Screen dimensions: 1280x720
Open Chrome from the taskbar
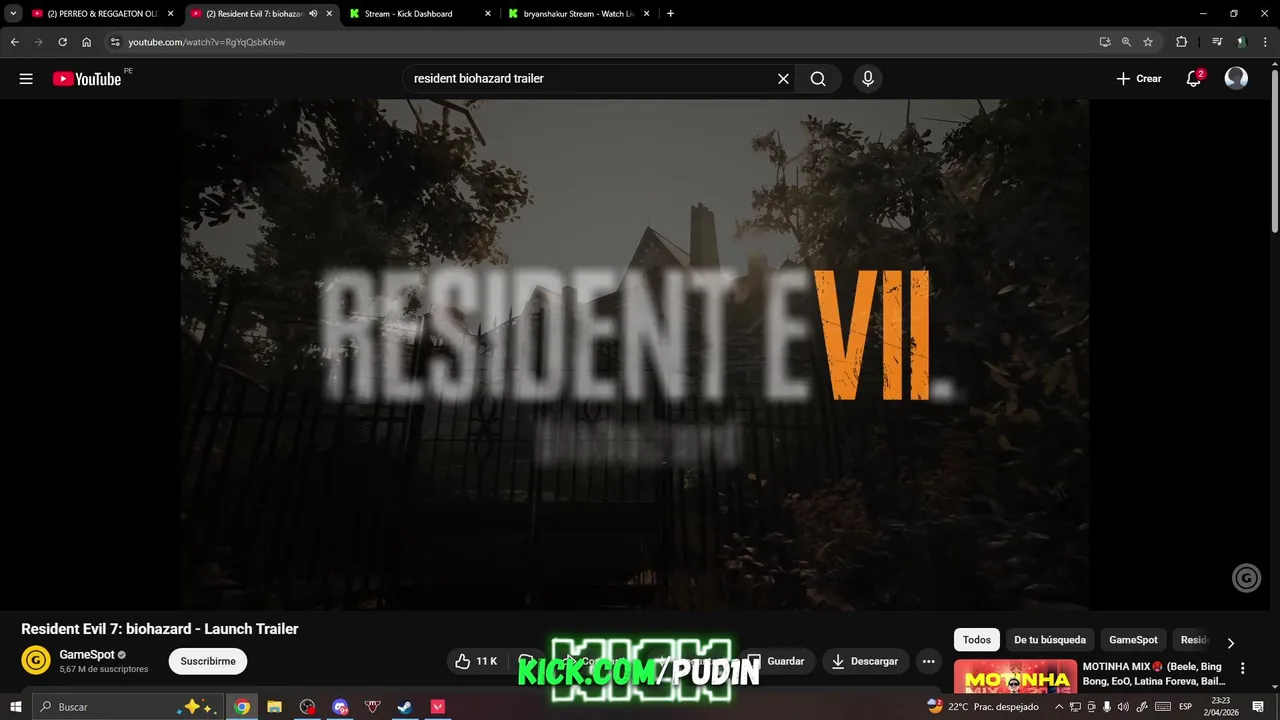[242, 707]
